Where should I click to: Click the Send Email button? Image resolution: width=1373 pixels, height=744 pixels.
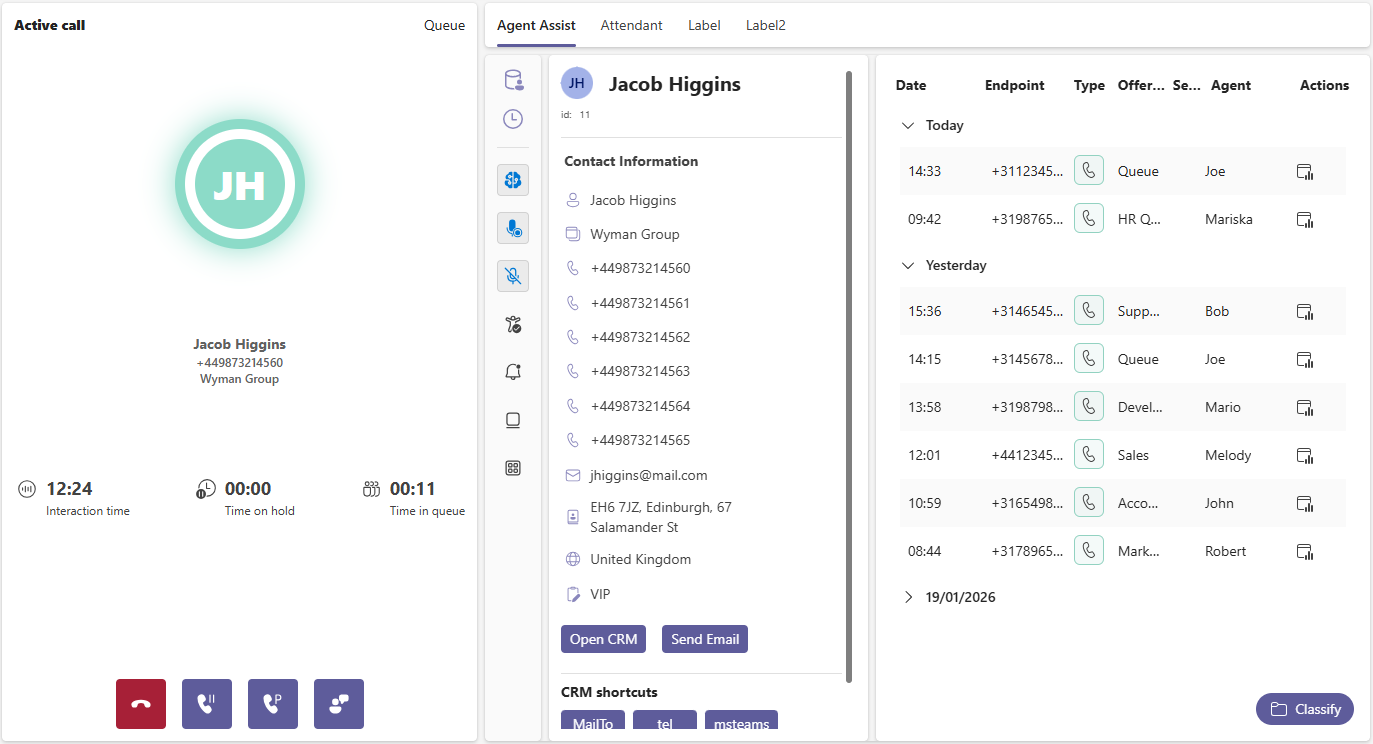coord(705,639)
